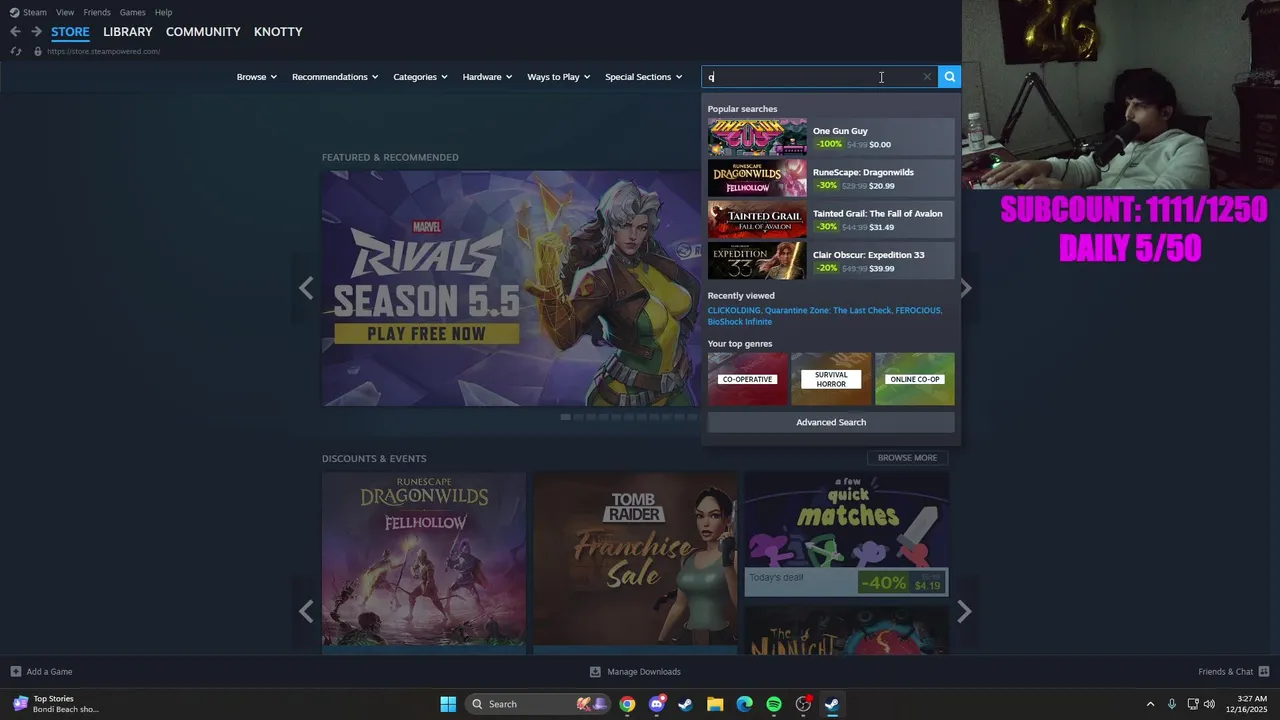1280x720 pixels.
Task: Open the Help menu
Action: pos(163,12)
